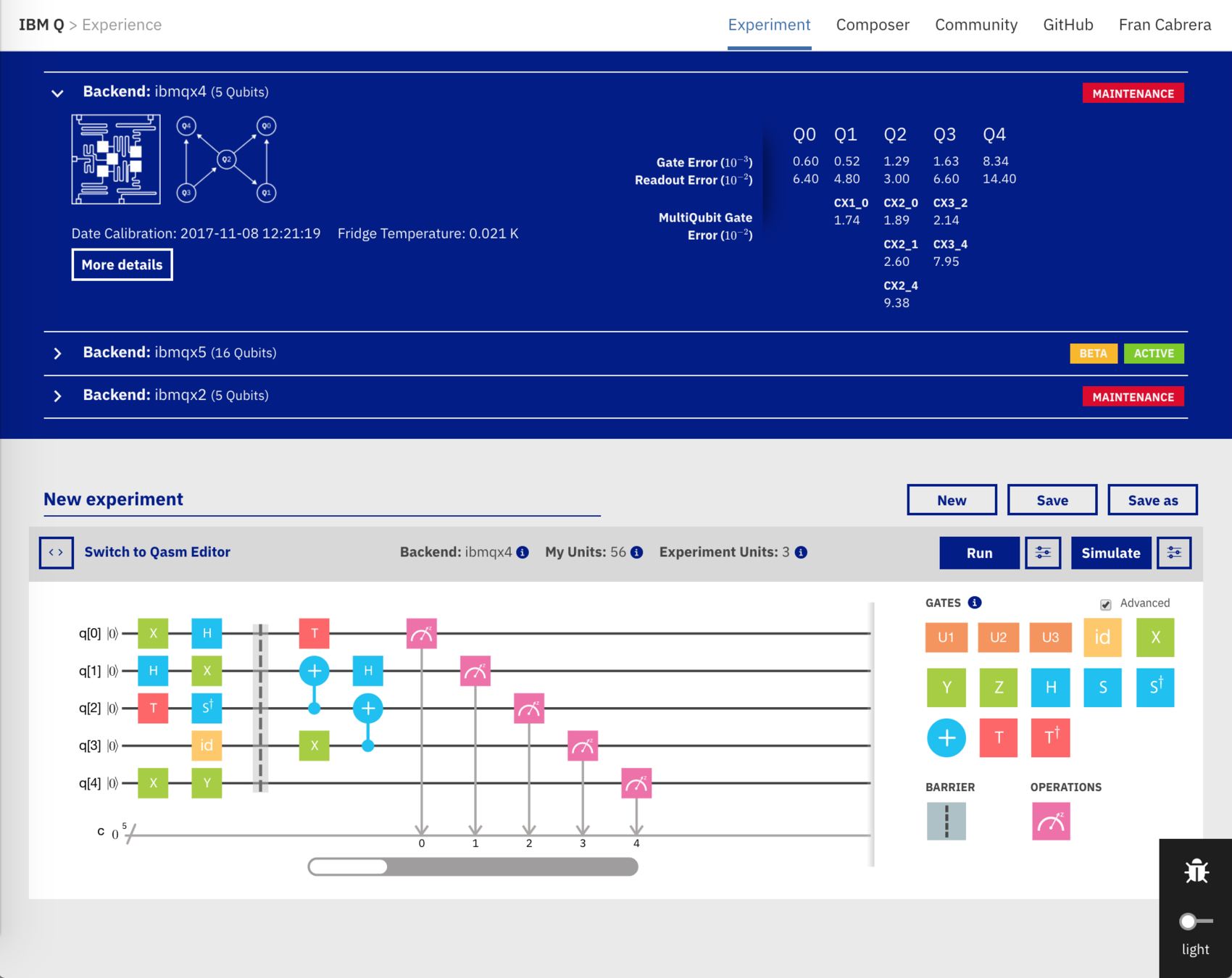Select the U2 gate in palette
This screenshot has height=978, width=1232.
point(998,638)
